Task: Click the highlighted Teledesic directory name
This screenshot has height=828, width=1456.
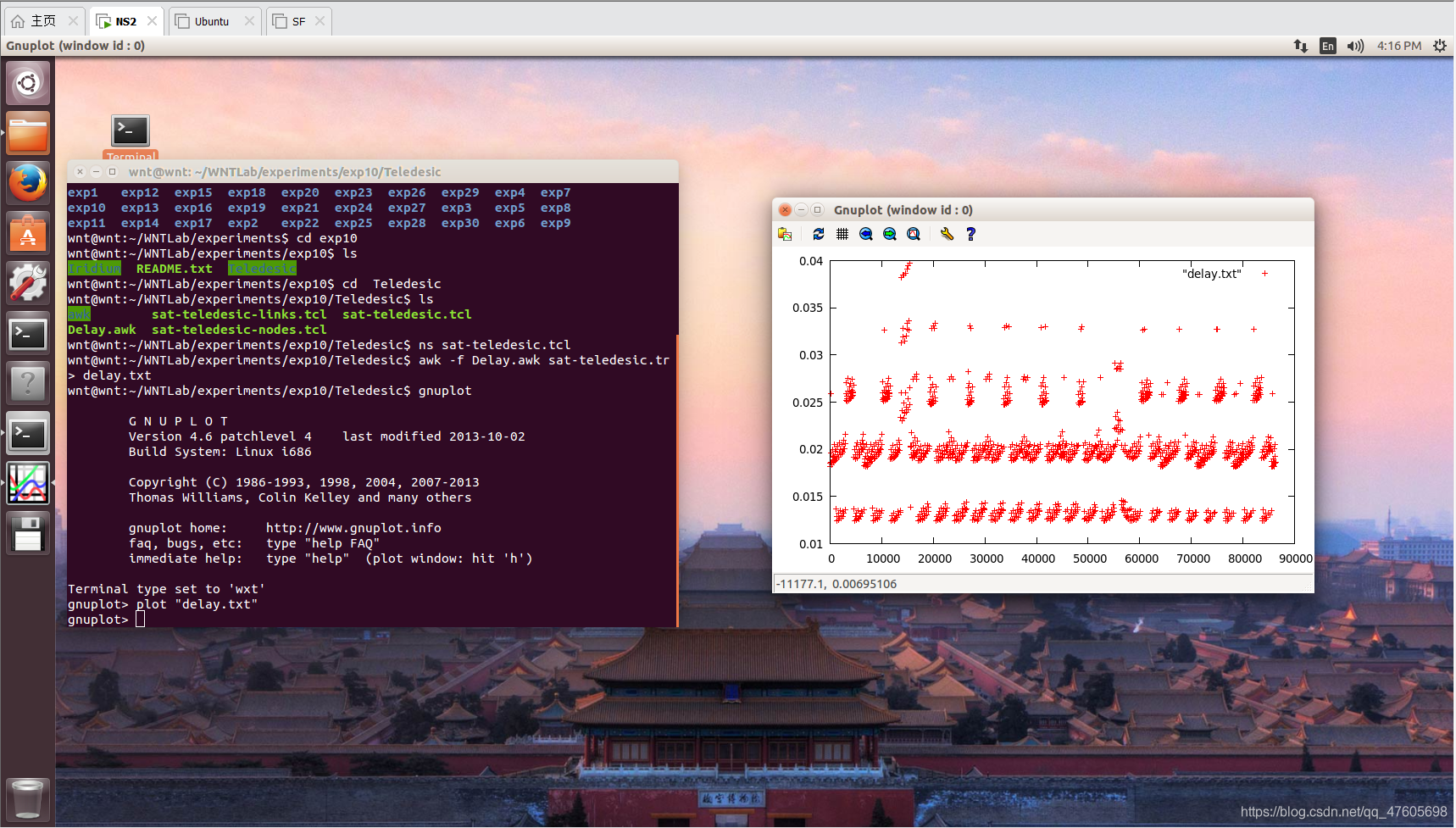Action: pos(262,269)
